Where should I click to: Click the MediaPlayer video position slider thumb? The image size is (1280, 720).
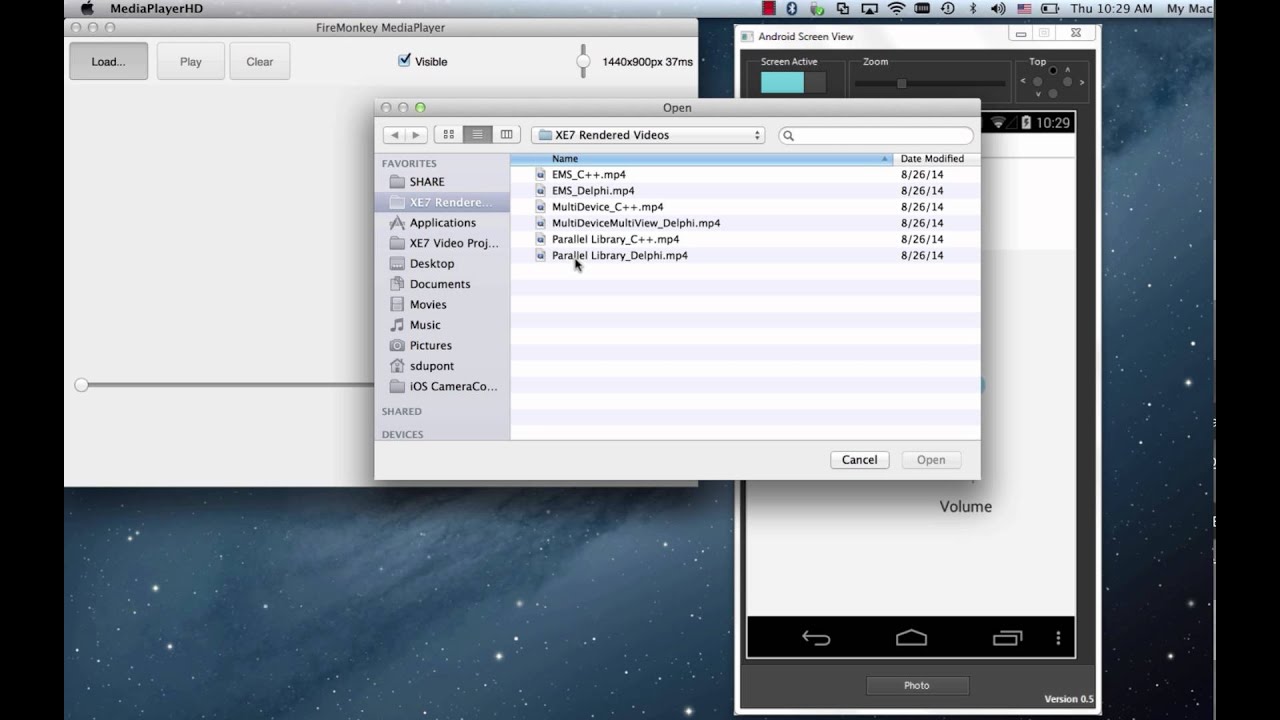pyautogui.click(x=81, y=385)
